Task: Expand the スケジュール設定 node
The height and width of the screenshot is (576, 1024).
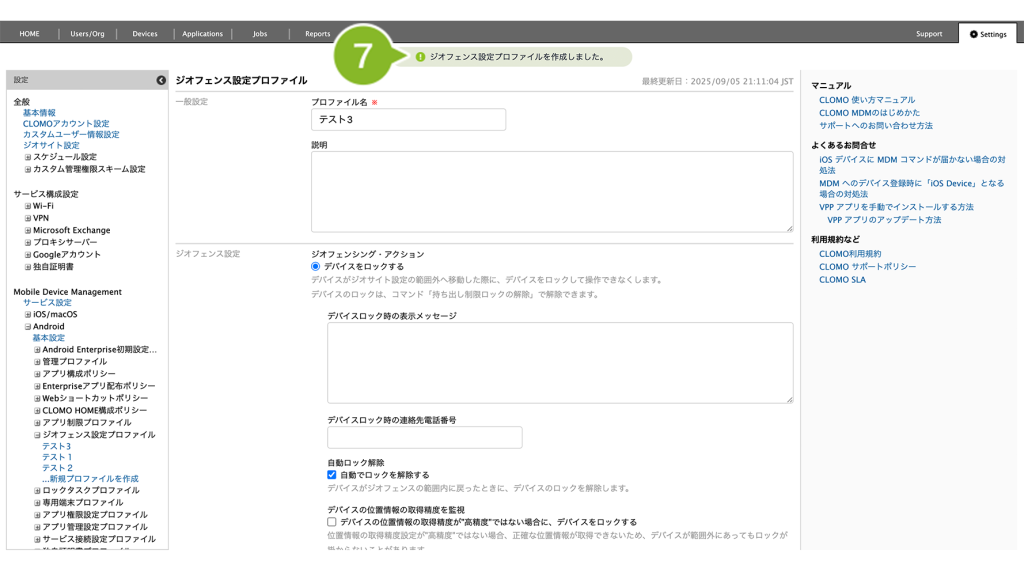Action: (28, 157)
